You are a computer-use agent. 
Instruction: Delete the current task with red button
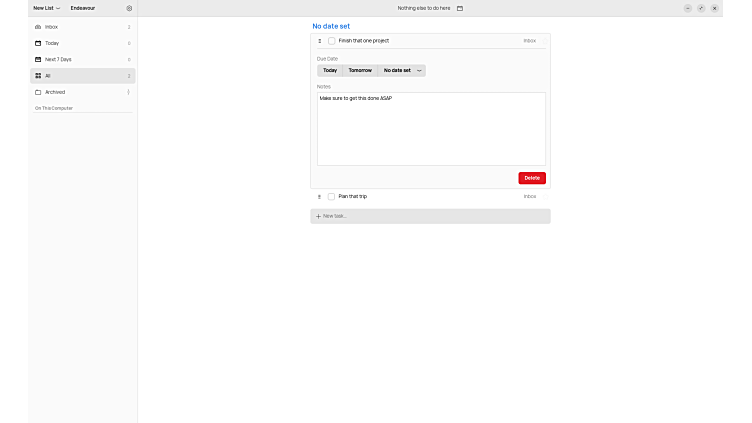(x=532, y=178)
